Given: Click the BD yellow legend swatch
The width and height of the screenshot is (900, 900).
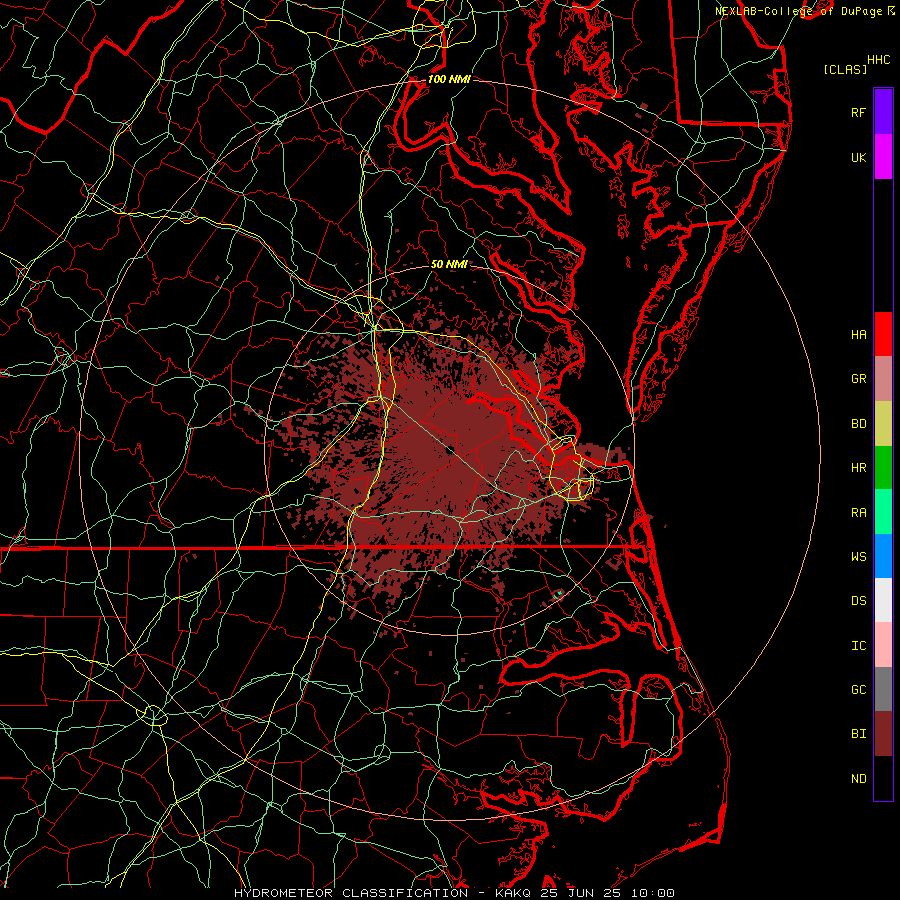Looking at the screenshot, I should coord(883,424).
